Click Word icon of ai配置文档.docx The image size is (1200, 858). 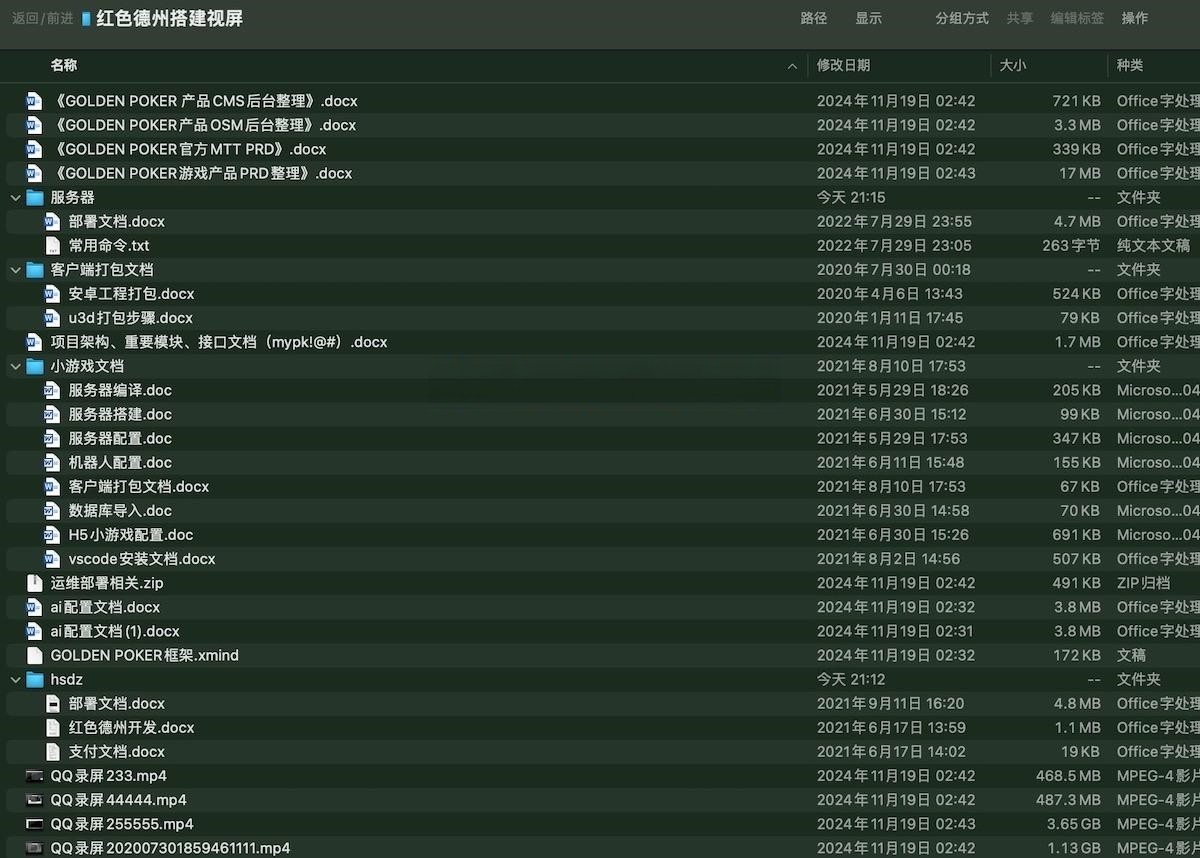tap(34, 607)
